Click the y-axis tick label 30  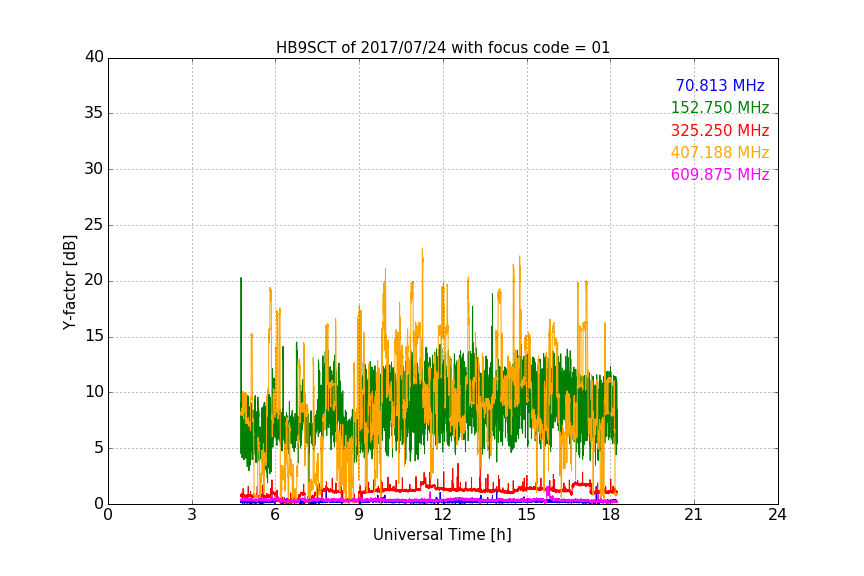pyautogui.click(x=94, y=169)
